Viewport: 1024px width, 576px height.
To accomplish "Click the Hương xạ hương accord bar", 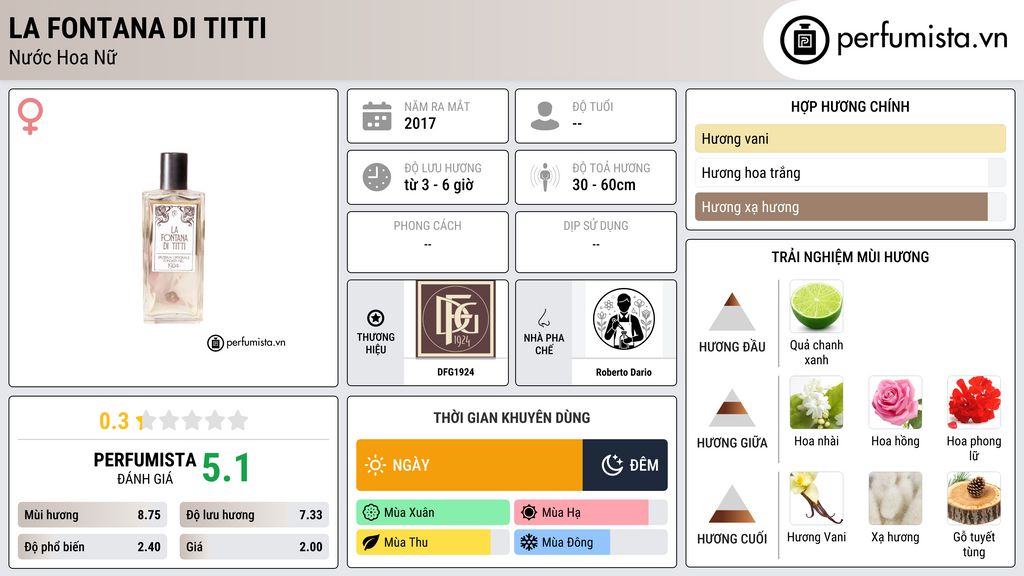I will click(x=850, y=206).
